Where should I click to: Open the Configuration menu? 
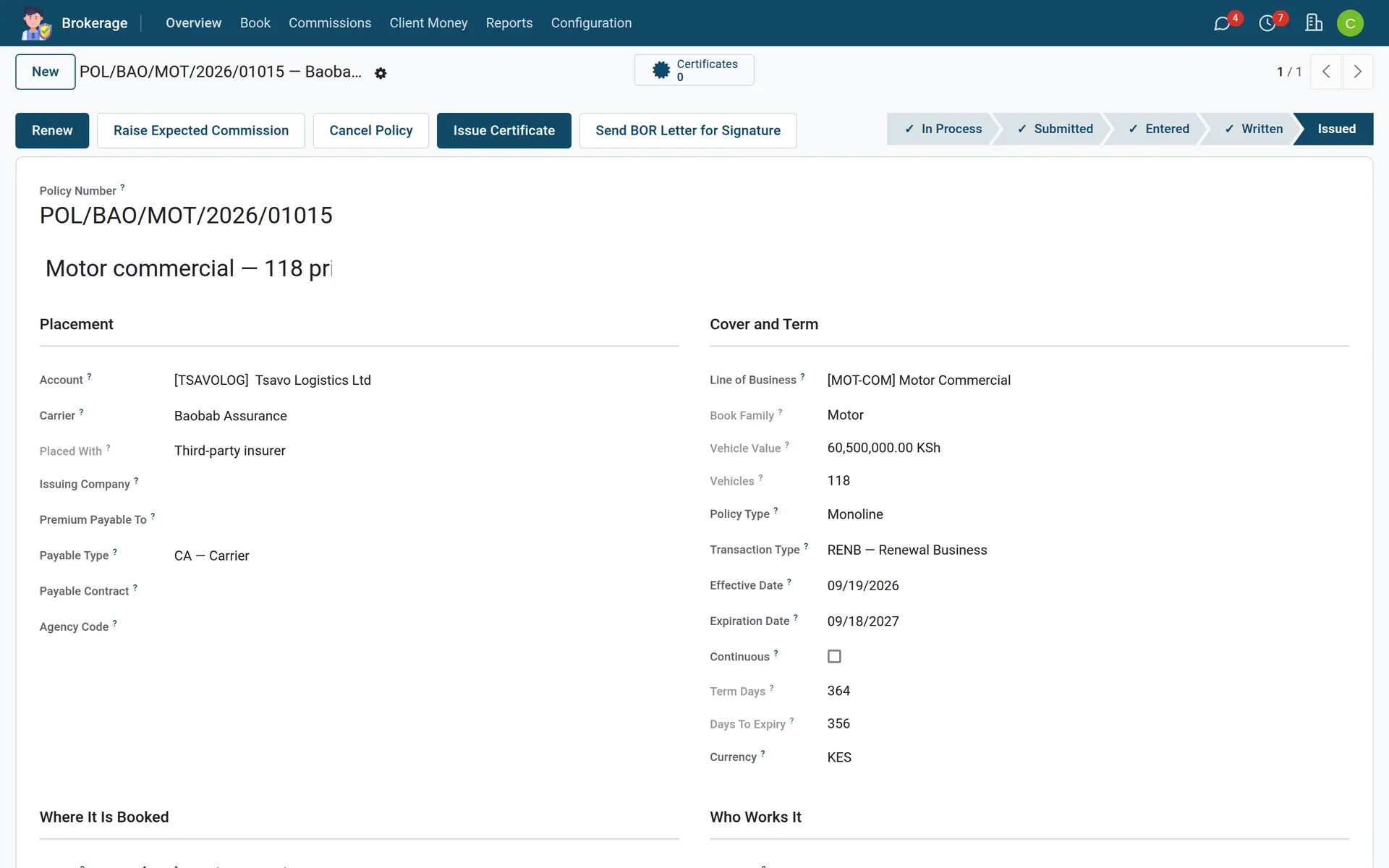[x=591, y=23]
